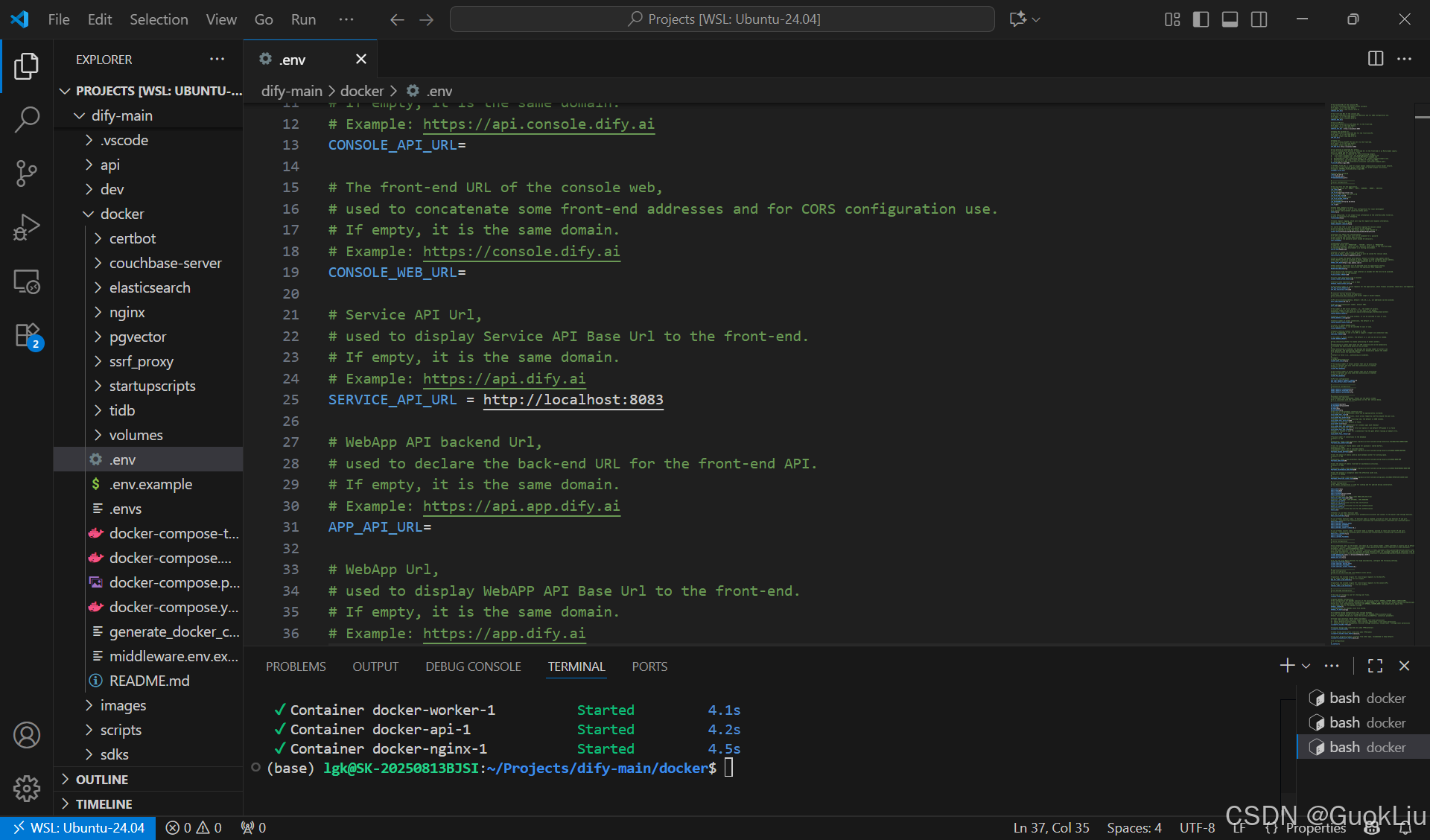1430x840 pixels.
Task: Click the editor minimap
Action: pyautogui.click(x=1371, y=372)
